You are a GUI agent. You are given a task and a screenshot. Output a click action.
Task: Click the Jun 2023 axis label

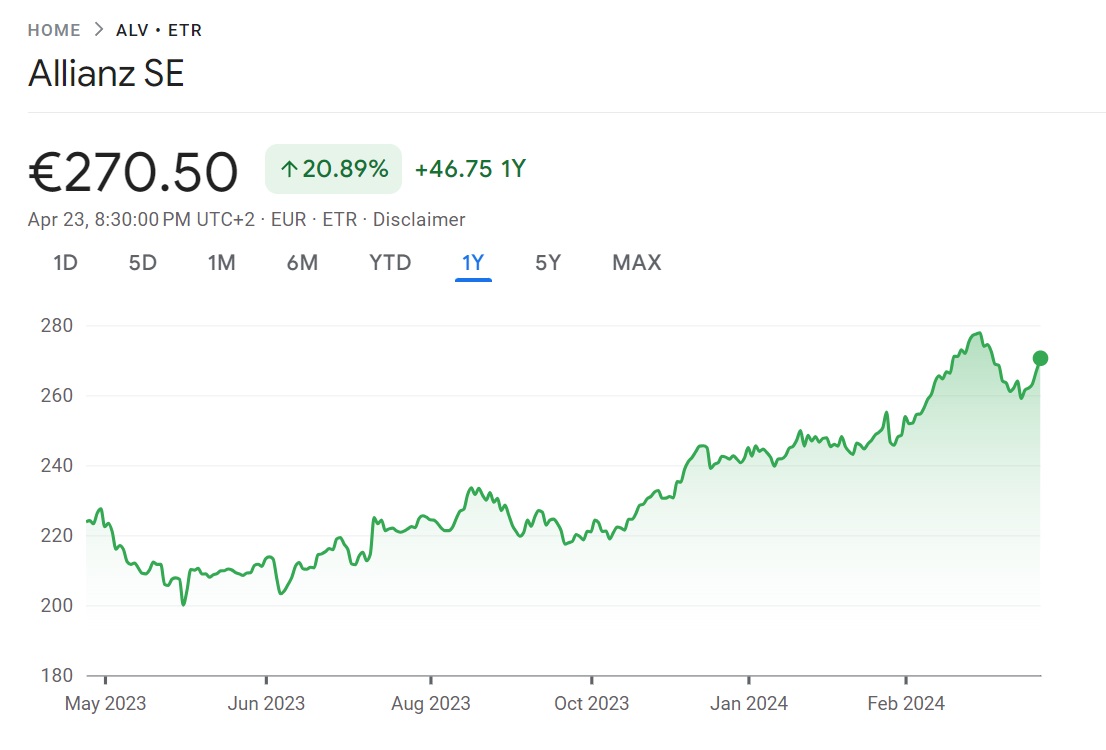(266, 703)
